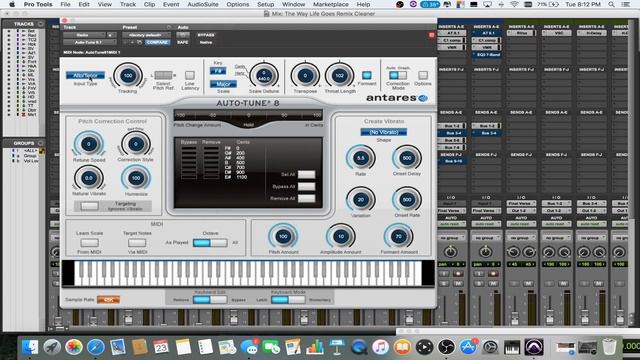Click the Antares logo icon
640x360 pixels.
[x=423, y=98]
